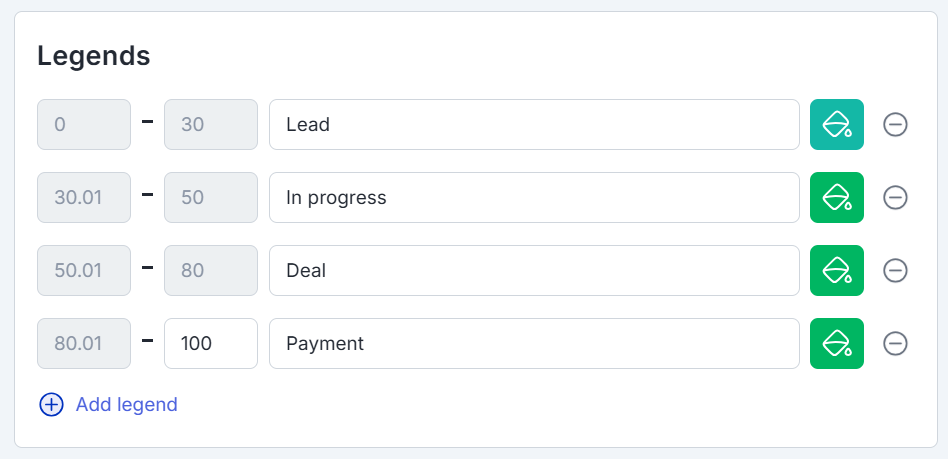Viewport: 948px width, 459px height.
Task: Change fill color of Deal legend
Action: pos(836,271)
